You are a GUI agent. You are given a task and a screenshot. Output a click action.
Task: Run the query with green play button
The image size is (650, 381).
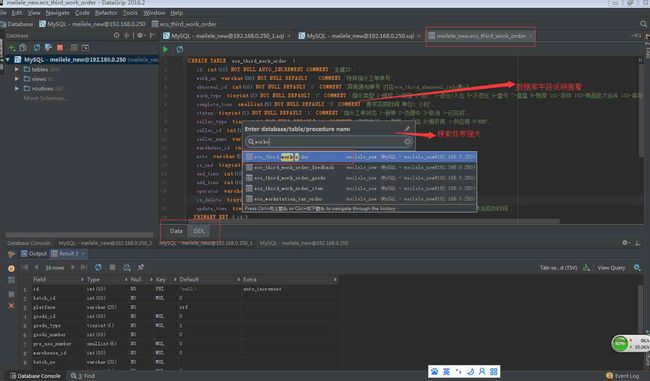click(x=165, y=49)
